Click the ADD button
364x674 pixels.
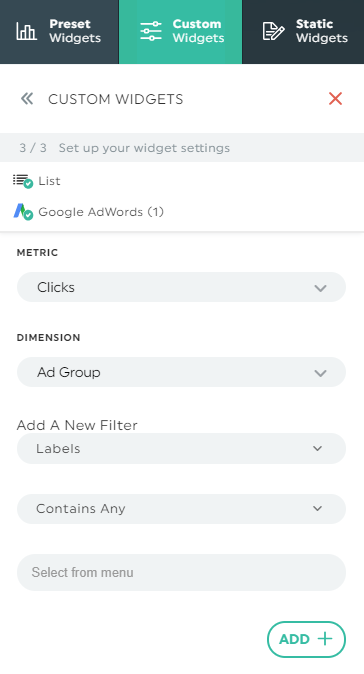point(306,639)
